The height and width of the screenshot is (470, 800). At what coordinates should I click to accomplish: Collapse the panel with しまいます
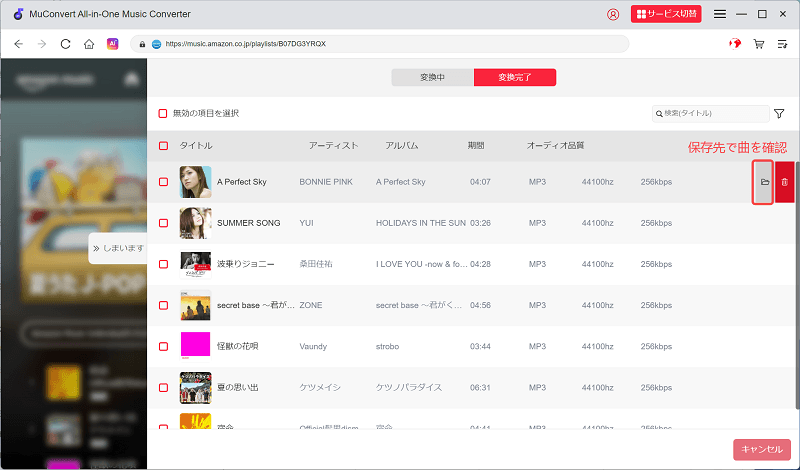pyautogui.click(x=118, y=249)
